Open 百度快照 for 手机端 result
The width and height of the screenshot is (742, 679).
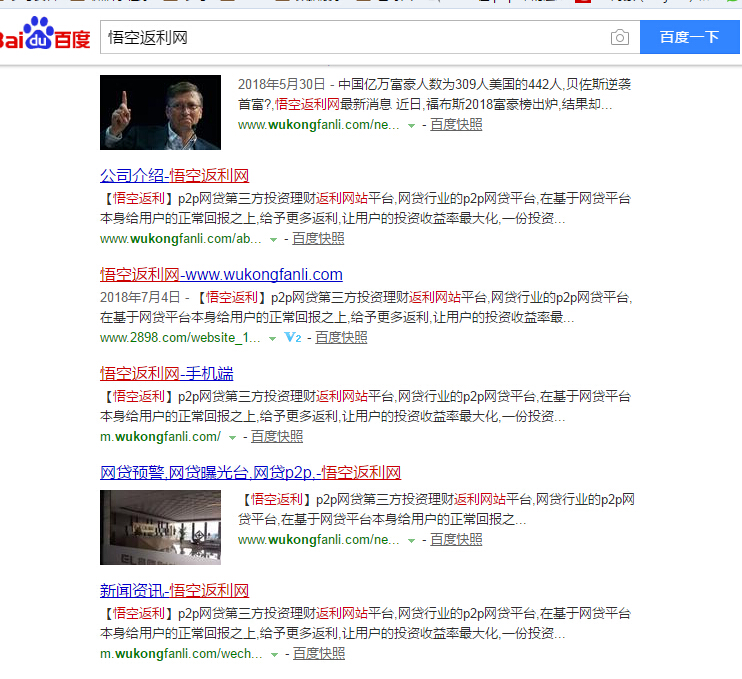tap(277, 436)
